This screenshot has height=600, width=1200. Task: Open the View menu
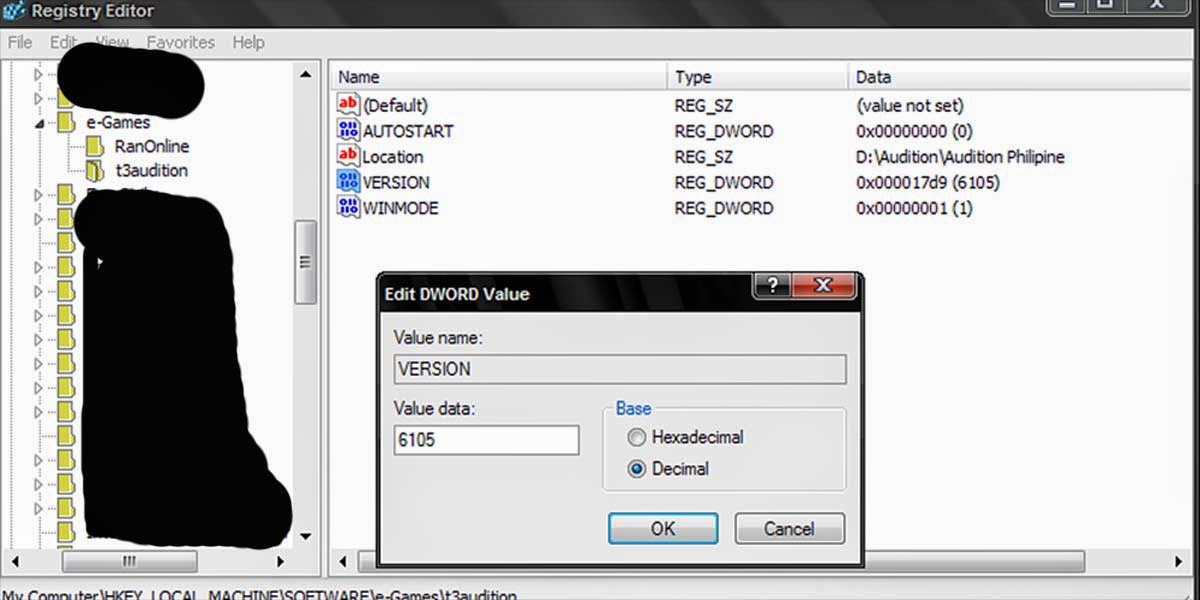(112, 42)
